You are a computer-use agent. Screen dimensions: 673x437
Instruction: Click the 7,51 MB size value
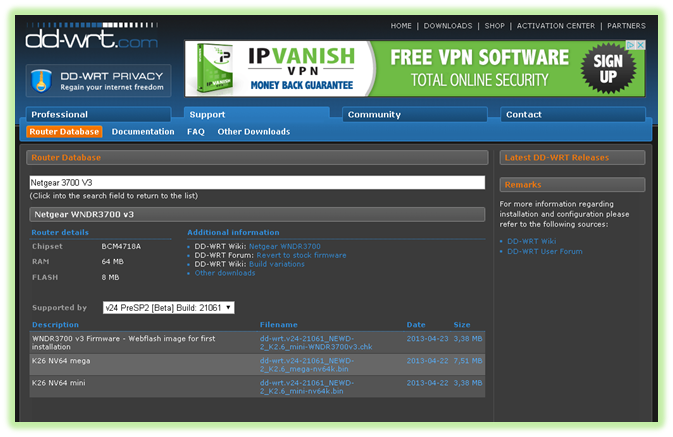tap(468, 361)
